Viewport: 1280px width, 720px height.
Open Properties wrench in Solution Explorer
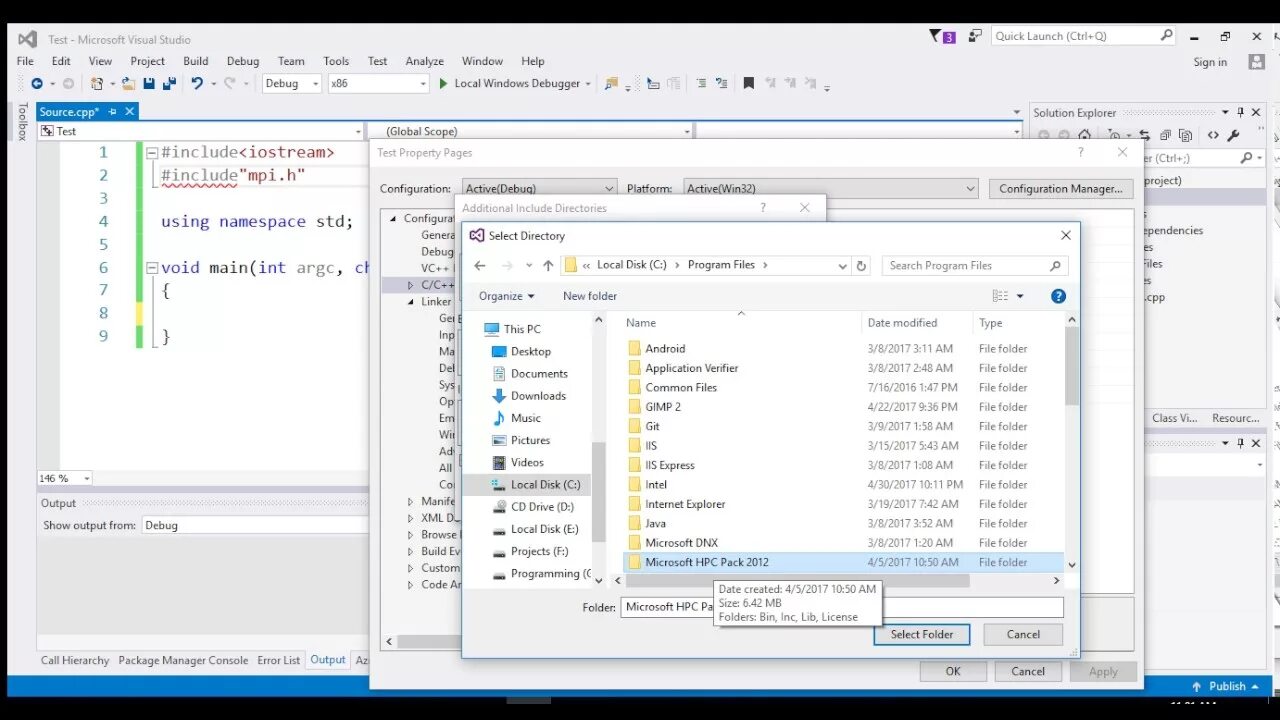(x=1233, y=135)
